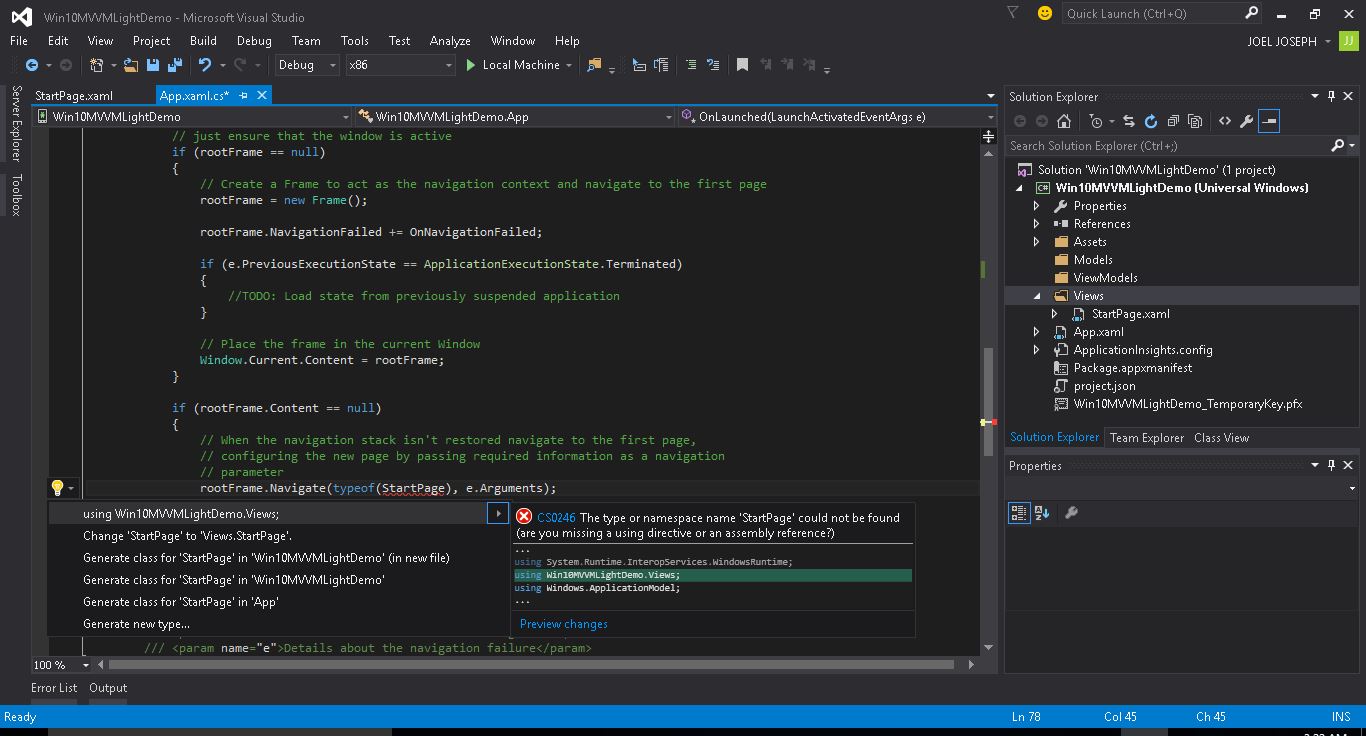The height and width of the screenshot is (736, 1366).
Task: Click Sync with Active Document icon
Action: click(x=1129, y=121)
